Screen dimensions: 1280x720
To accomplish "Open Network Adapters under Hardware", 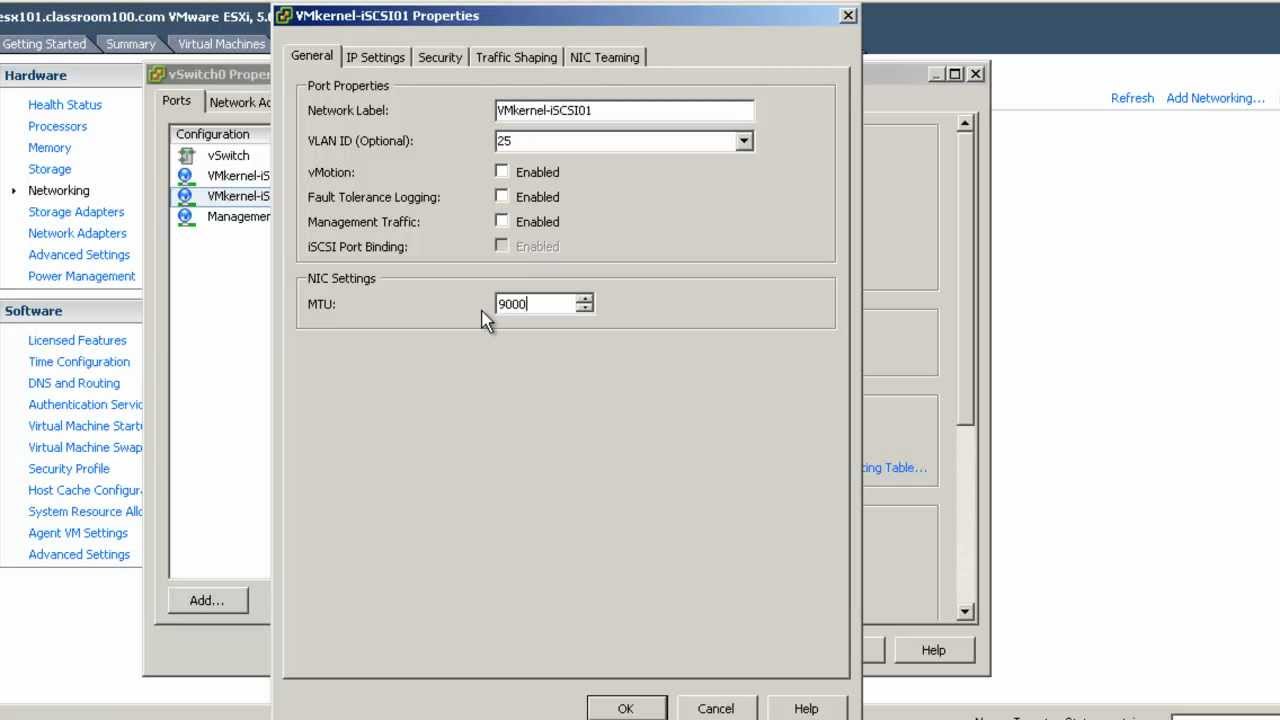I will tap(77, 233).
